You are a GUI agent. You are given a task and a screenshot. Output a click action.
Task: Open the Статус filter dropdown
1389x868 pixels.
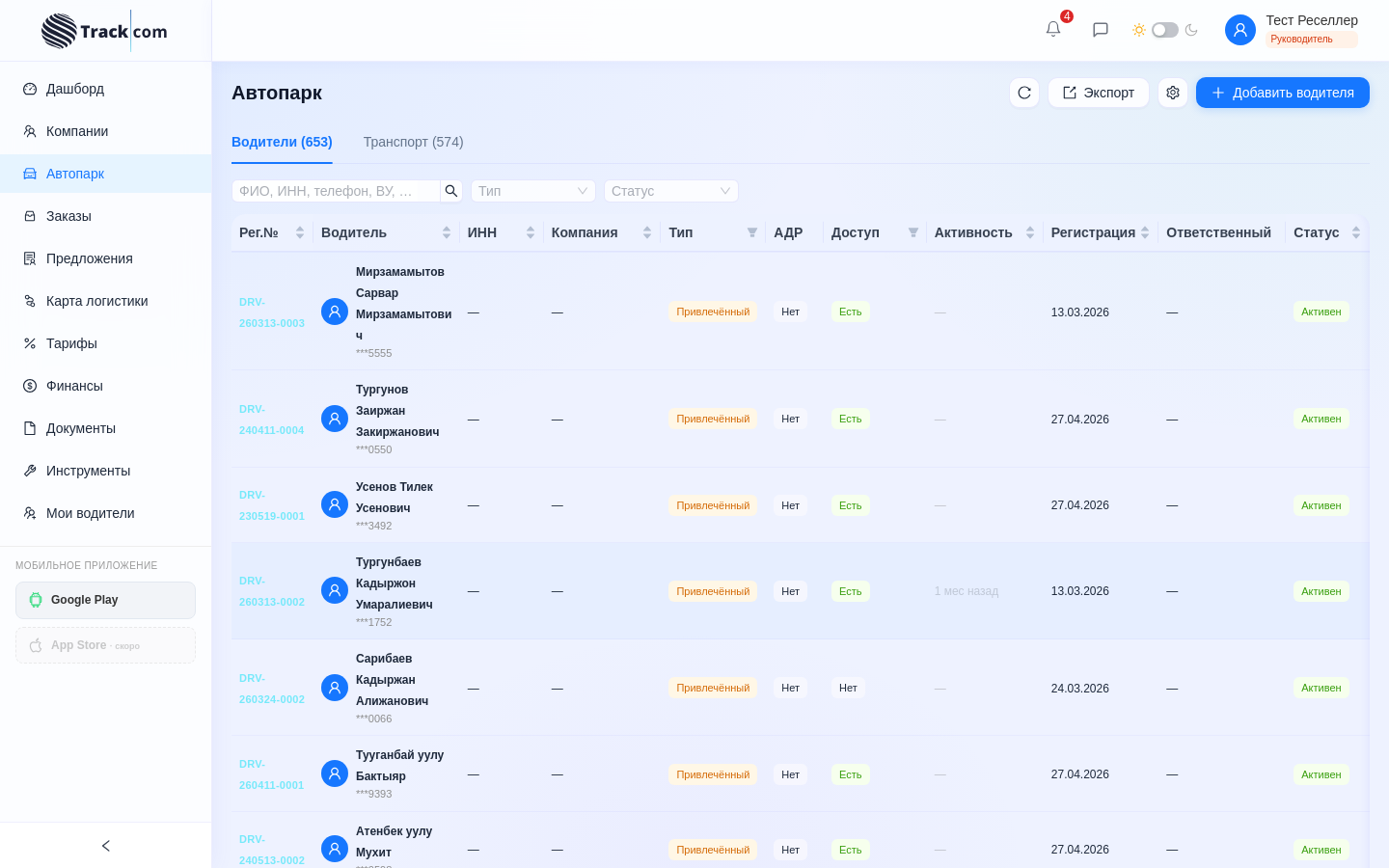coord(671,191)
